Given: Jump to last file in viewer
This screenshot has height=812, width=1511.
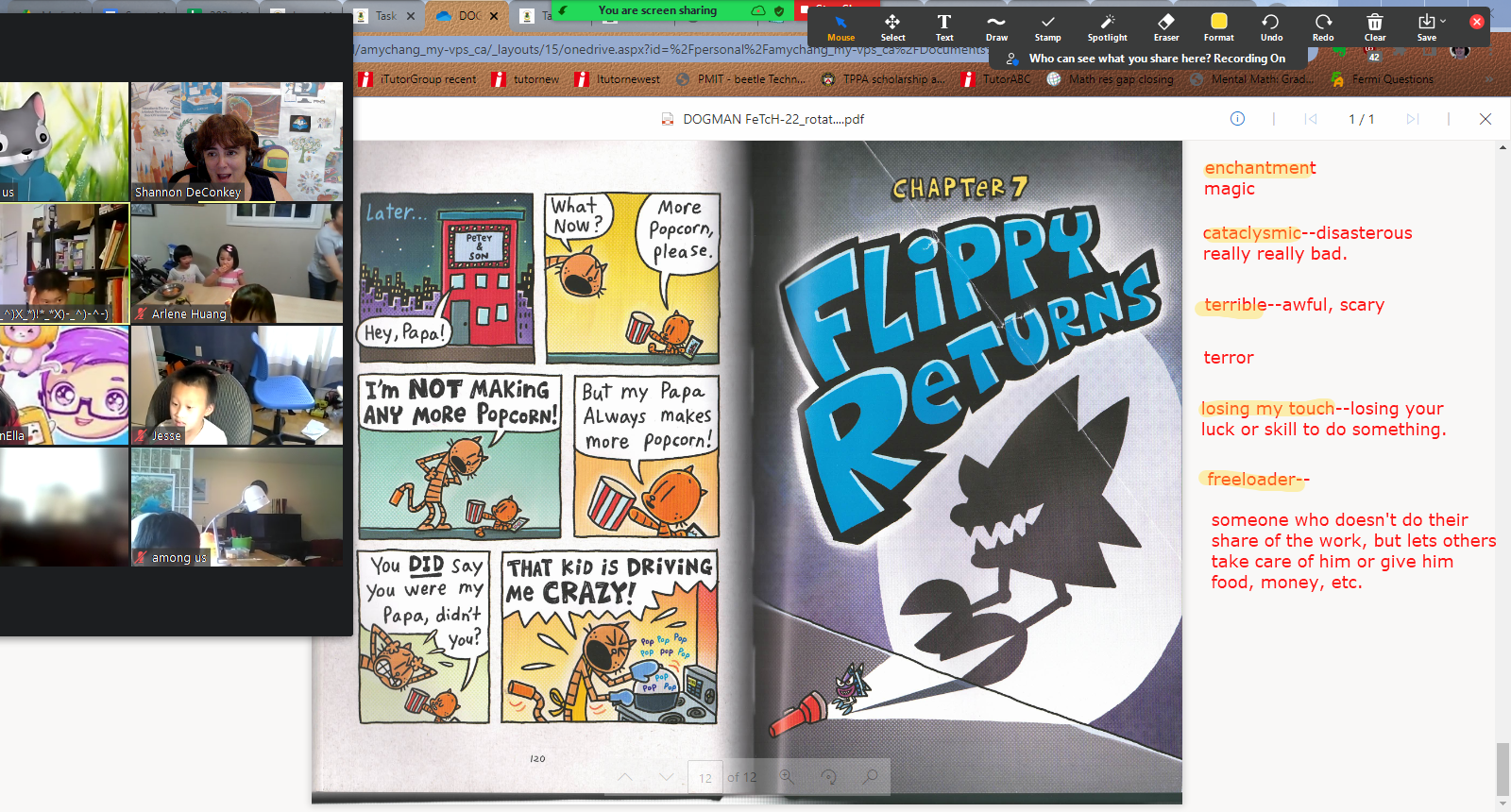Looking at the screenshot, I should (1413, 119).
